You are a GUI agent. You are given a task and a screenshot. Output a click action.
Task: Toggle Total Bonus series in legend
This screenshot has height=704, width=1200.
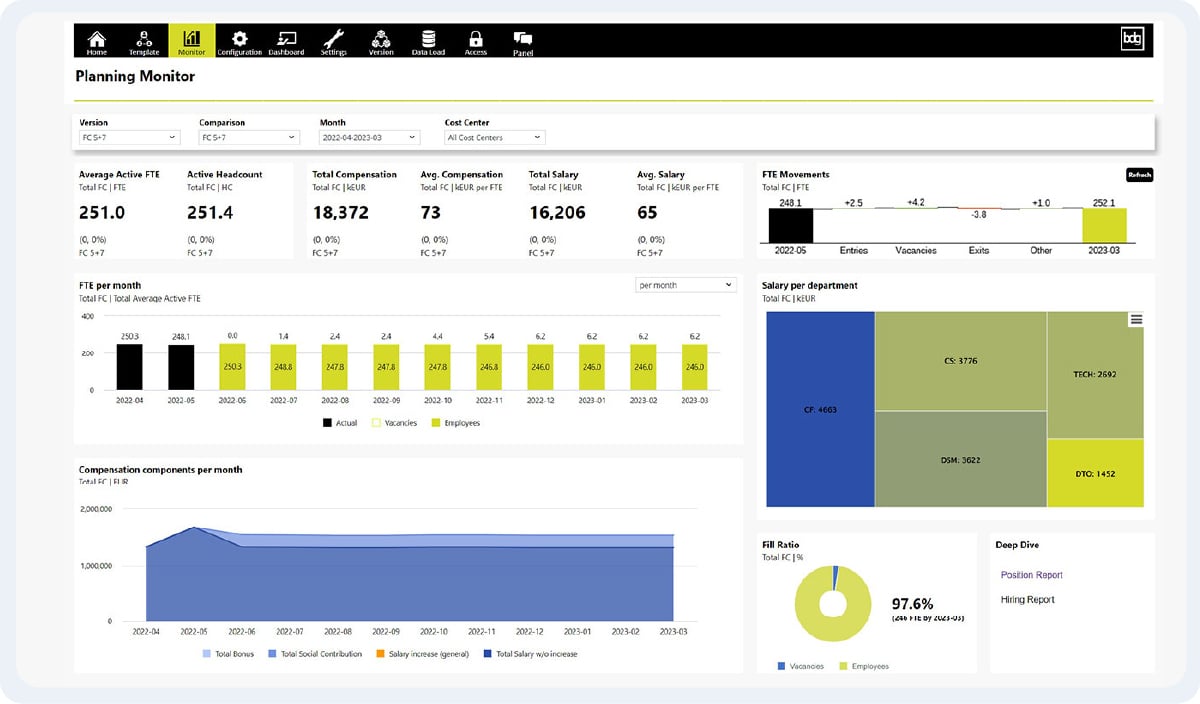pos(228,654)
